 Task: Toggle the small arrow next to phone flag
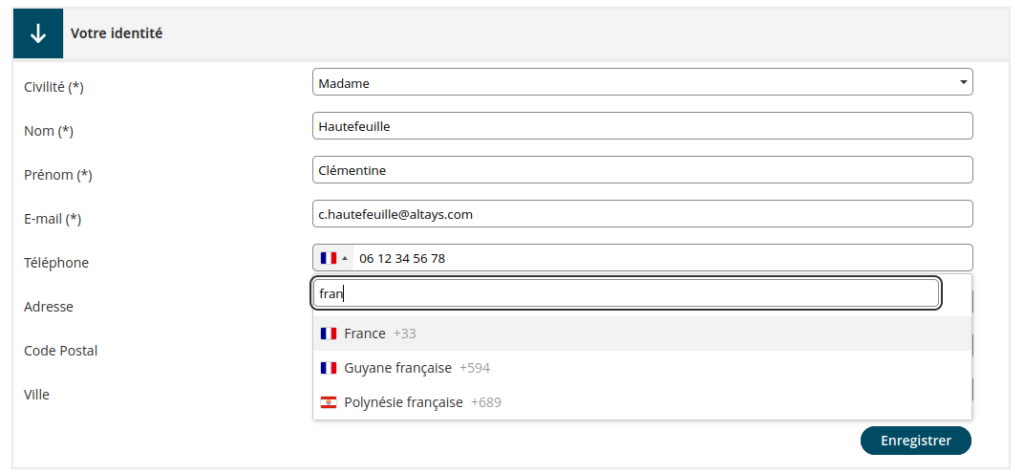pyautogui.click(x=345, y=258)
